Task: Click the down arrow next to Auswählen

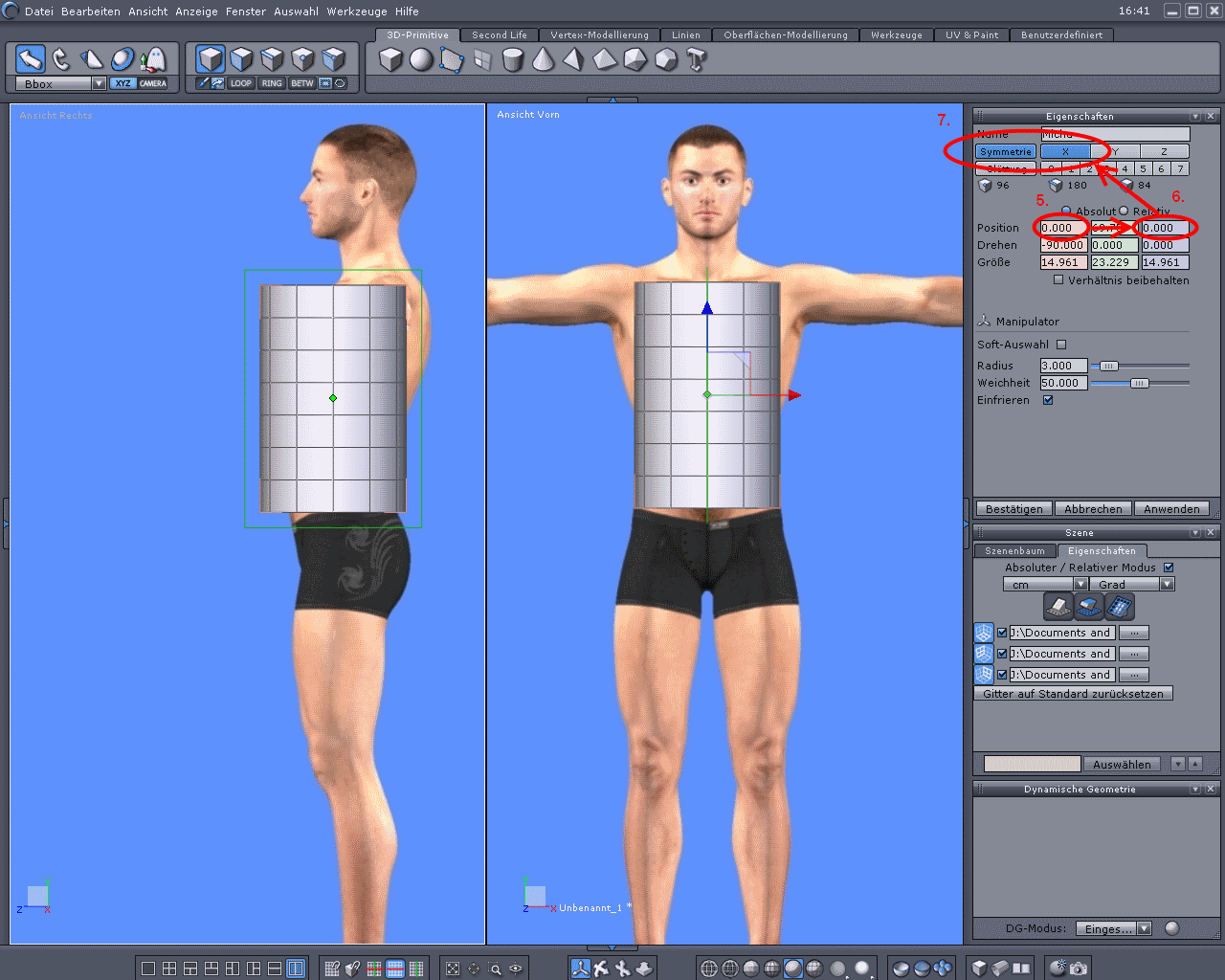Action: click(1178, 764)
